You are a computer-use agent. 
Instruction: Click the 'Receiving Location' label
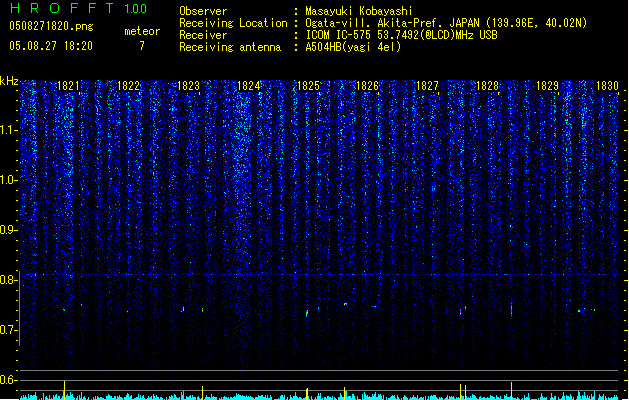233,23
